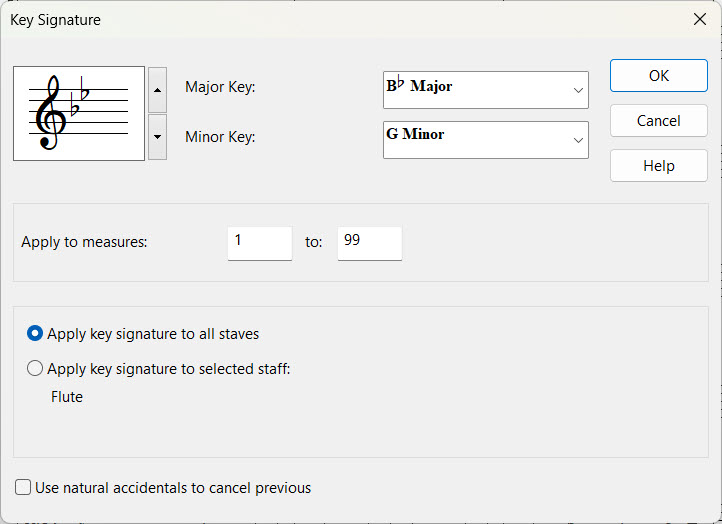
Task: Expand the G Minor key dropdown
Action: point(485,139)
